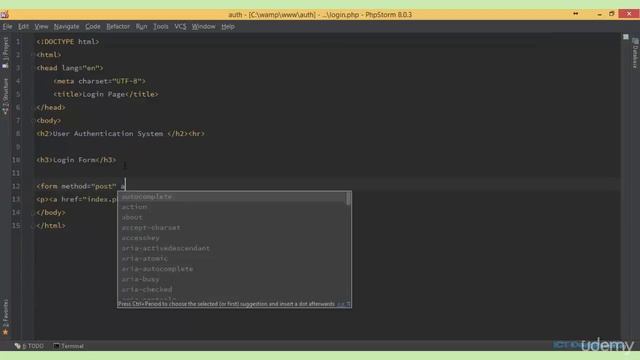Open the Edit menu
The image size is (640, 360).
[23, 27]
